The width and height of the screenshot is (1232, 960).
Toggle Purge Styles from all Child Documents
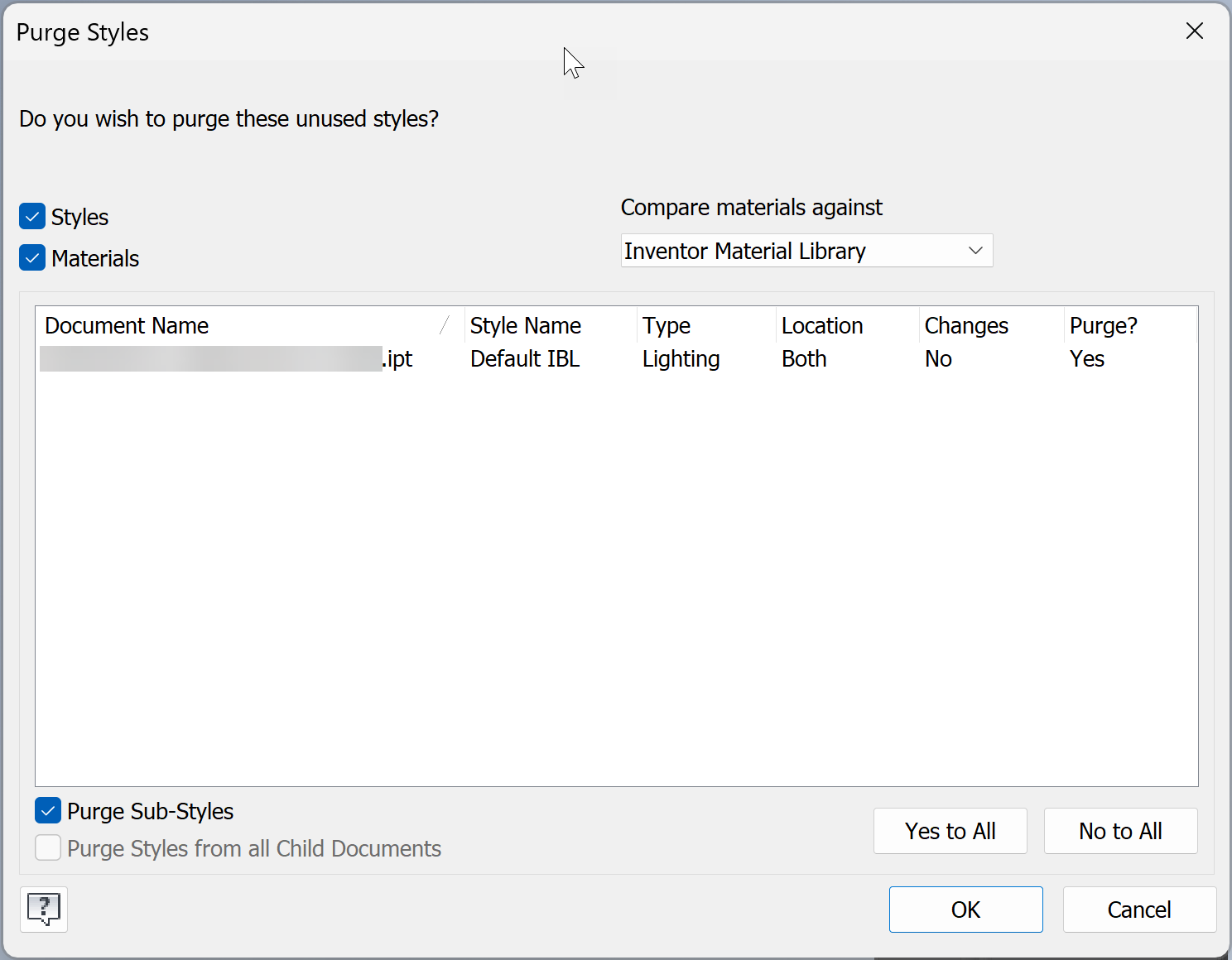[x=48, y=848]
